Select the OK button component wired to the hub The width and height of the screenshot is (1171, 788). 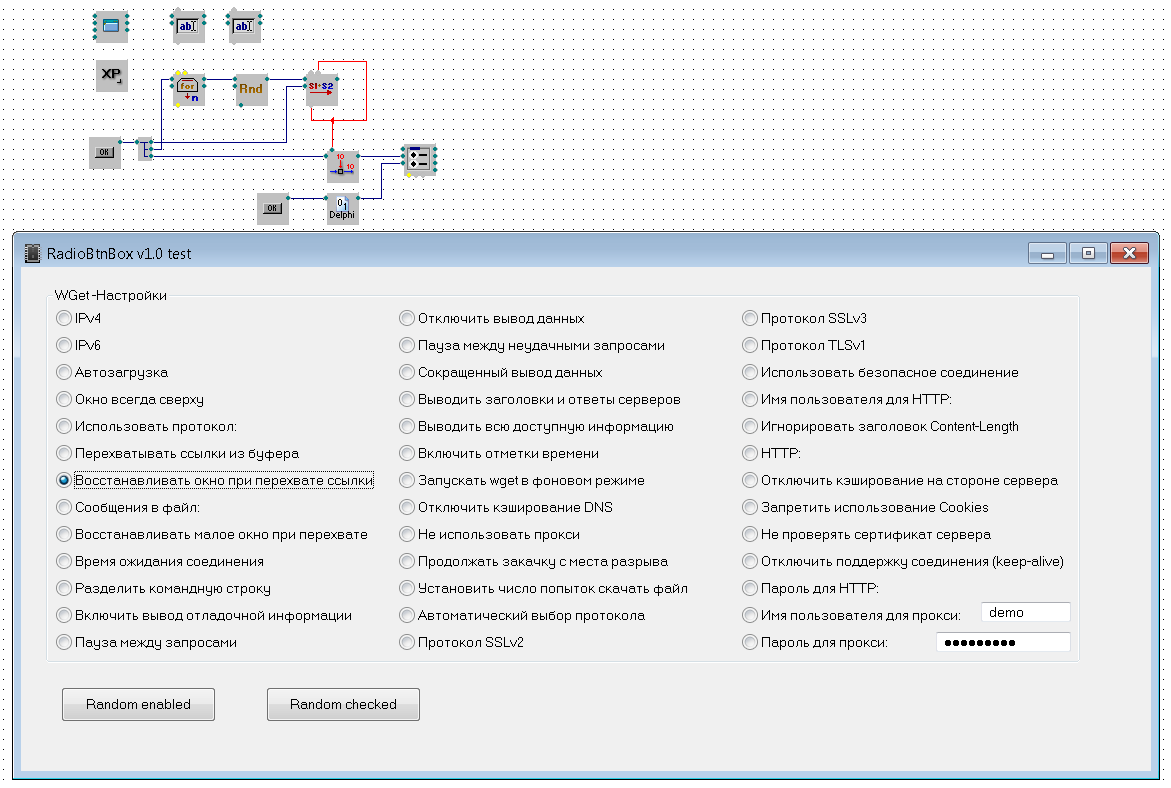(x=105, y=152)
